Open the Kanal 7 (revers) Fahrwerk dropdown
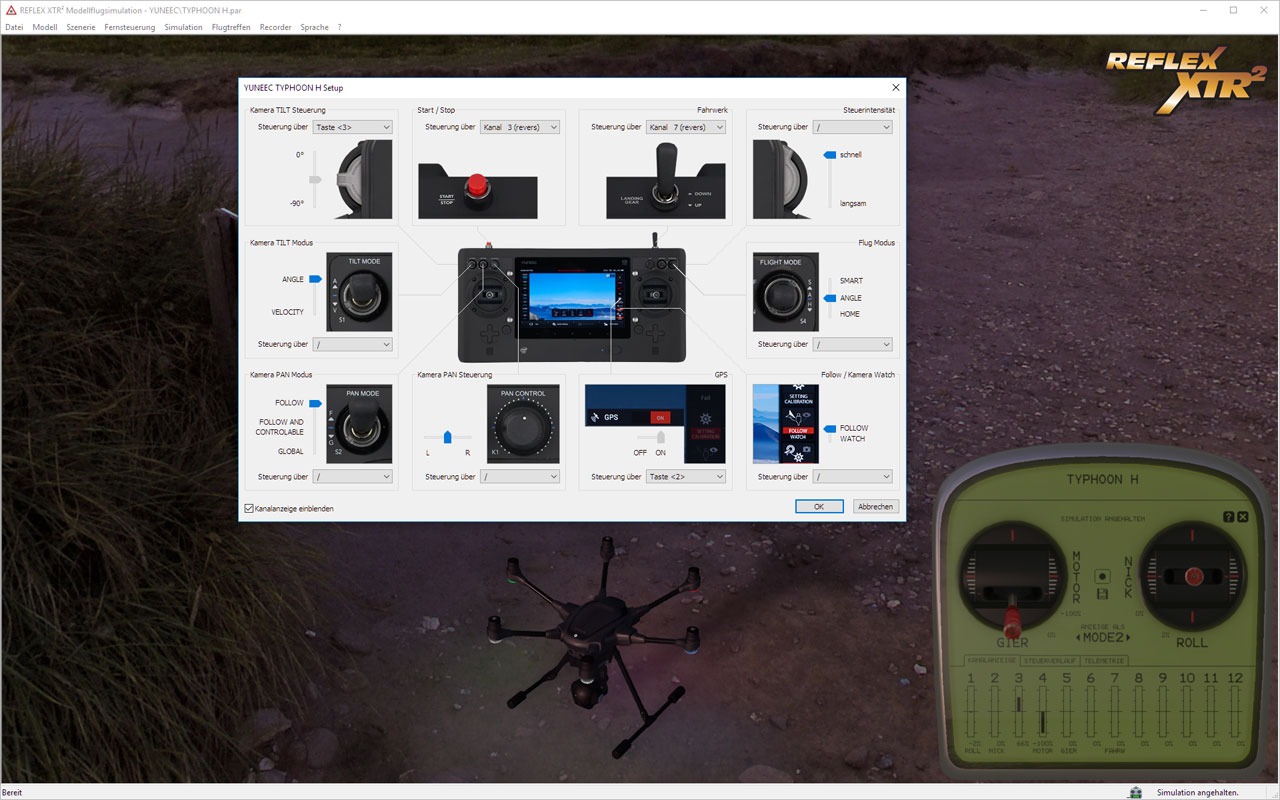The image size is (1280, 800). tap(686, 127)
